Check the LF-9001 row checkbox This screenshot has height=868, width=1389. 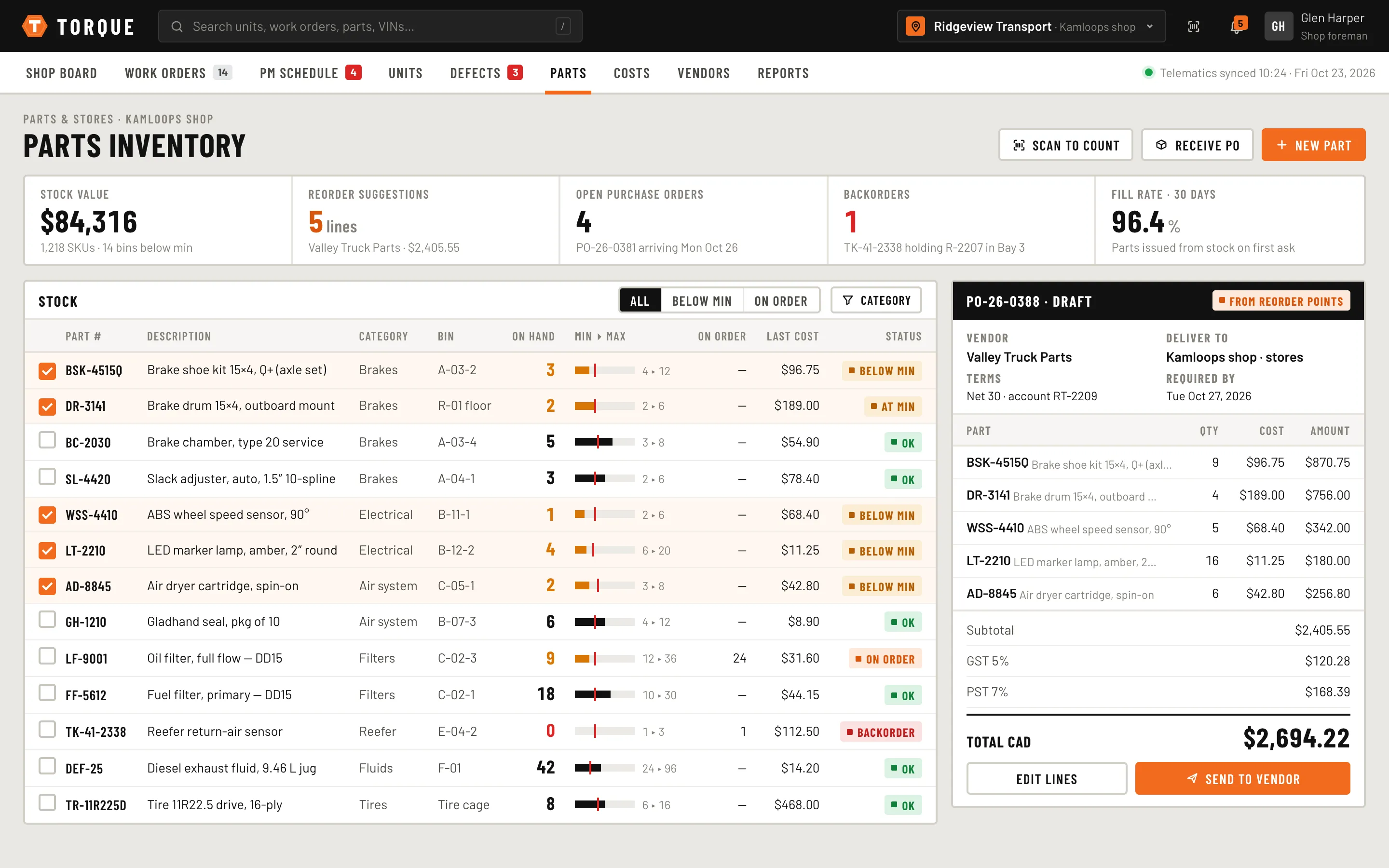[47, 656]
